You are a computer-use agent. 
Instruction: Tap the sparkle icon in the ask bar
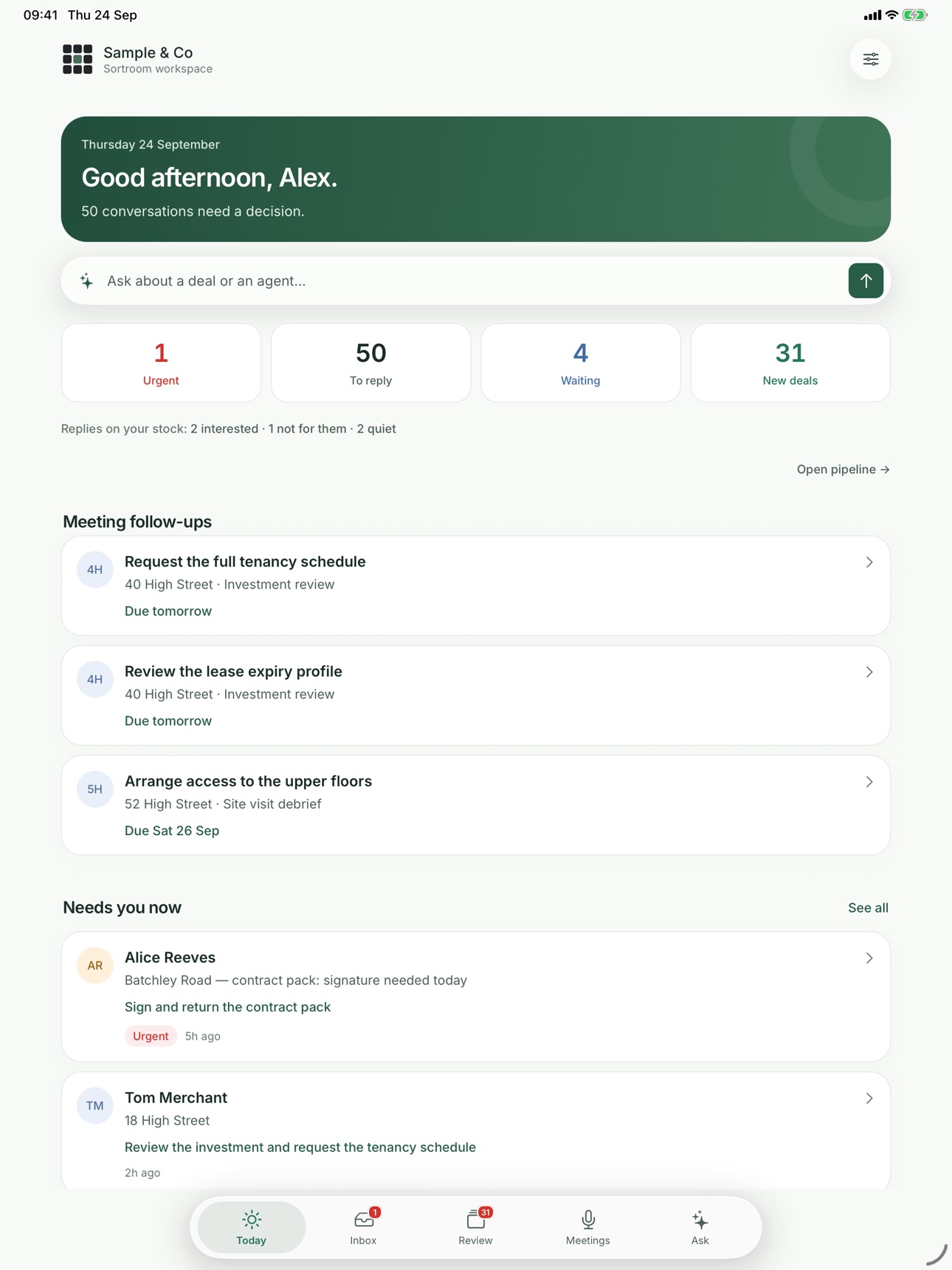(87, 281)
